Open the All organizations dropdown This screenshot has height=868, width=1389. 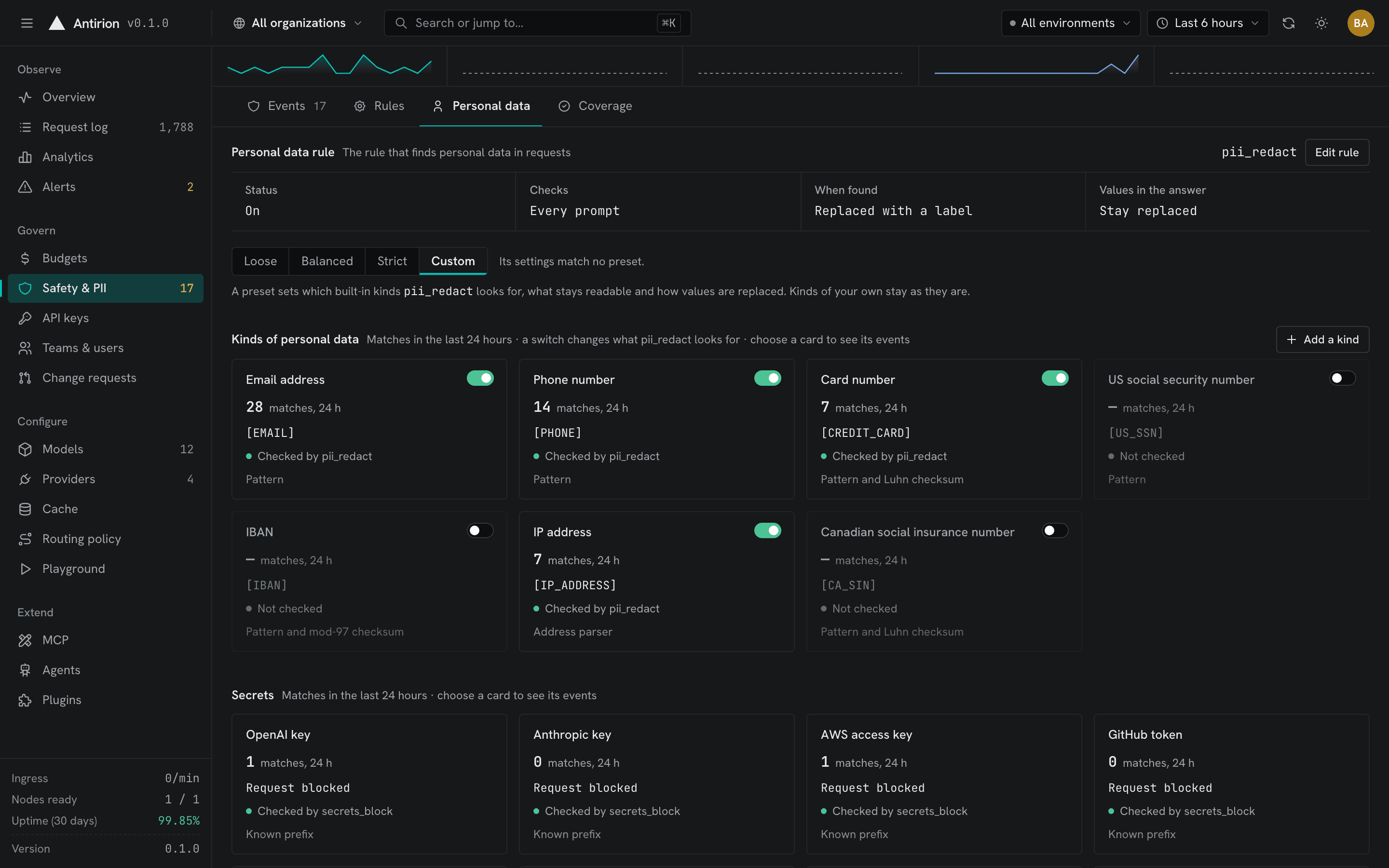click(x=297, y=23)
